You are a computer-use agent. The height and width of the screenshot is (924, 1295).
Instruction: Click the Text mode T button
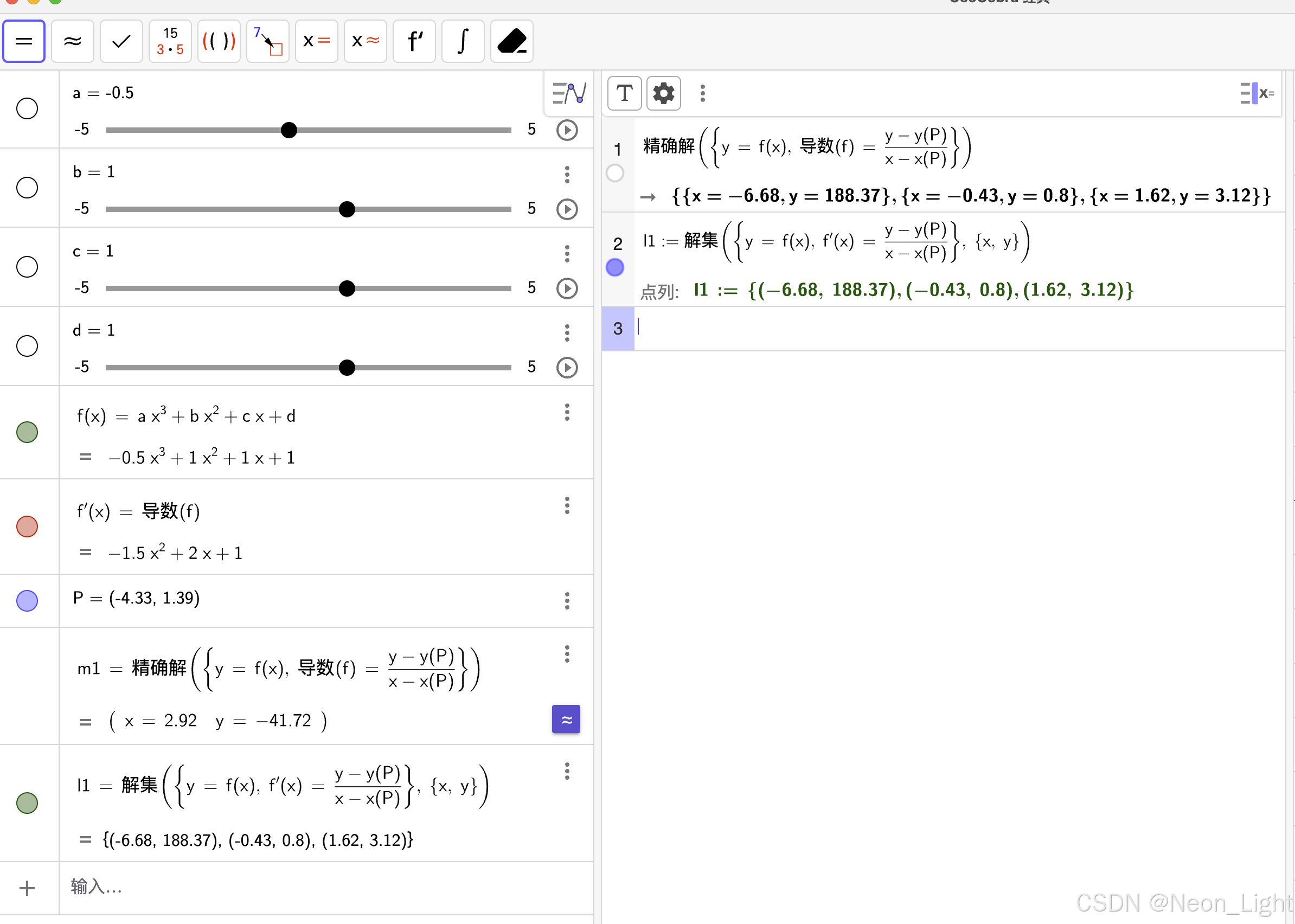[x=625, y=93]
